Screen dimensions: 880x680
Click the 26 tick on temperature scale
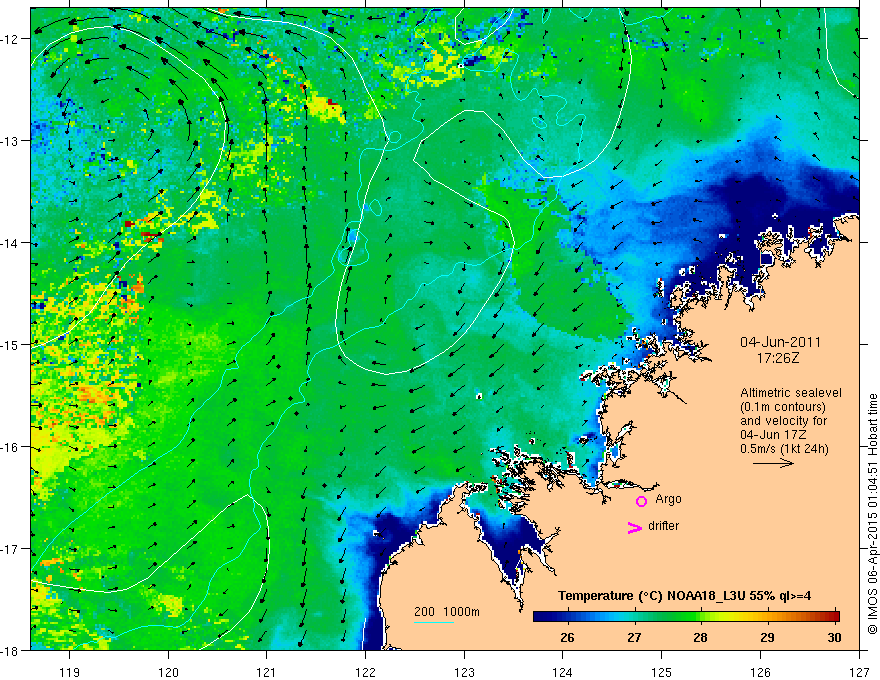pyautogui.click(x=567, y=637)
